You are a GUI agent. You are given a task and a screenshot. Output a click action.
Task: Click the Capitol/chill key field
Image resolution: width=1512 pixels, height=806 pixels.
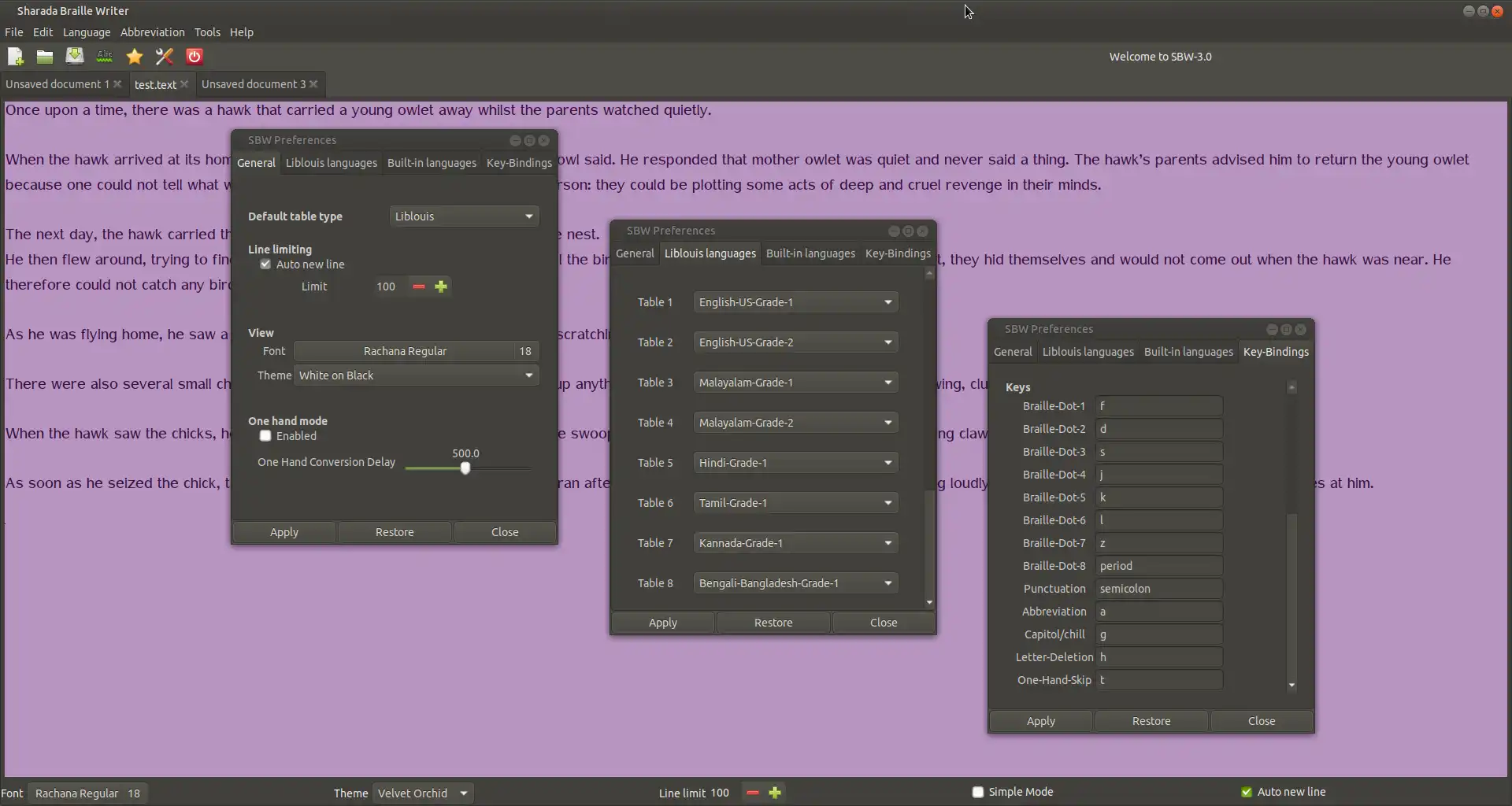point(1158,634)
